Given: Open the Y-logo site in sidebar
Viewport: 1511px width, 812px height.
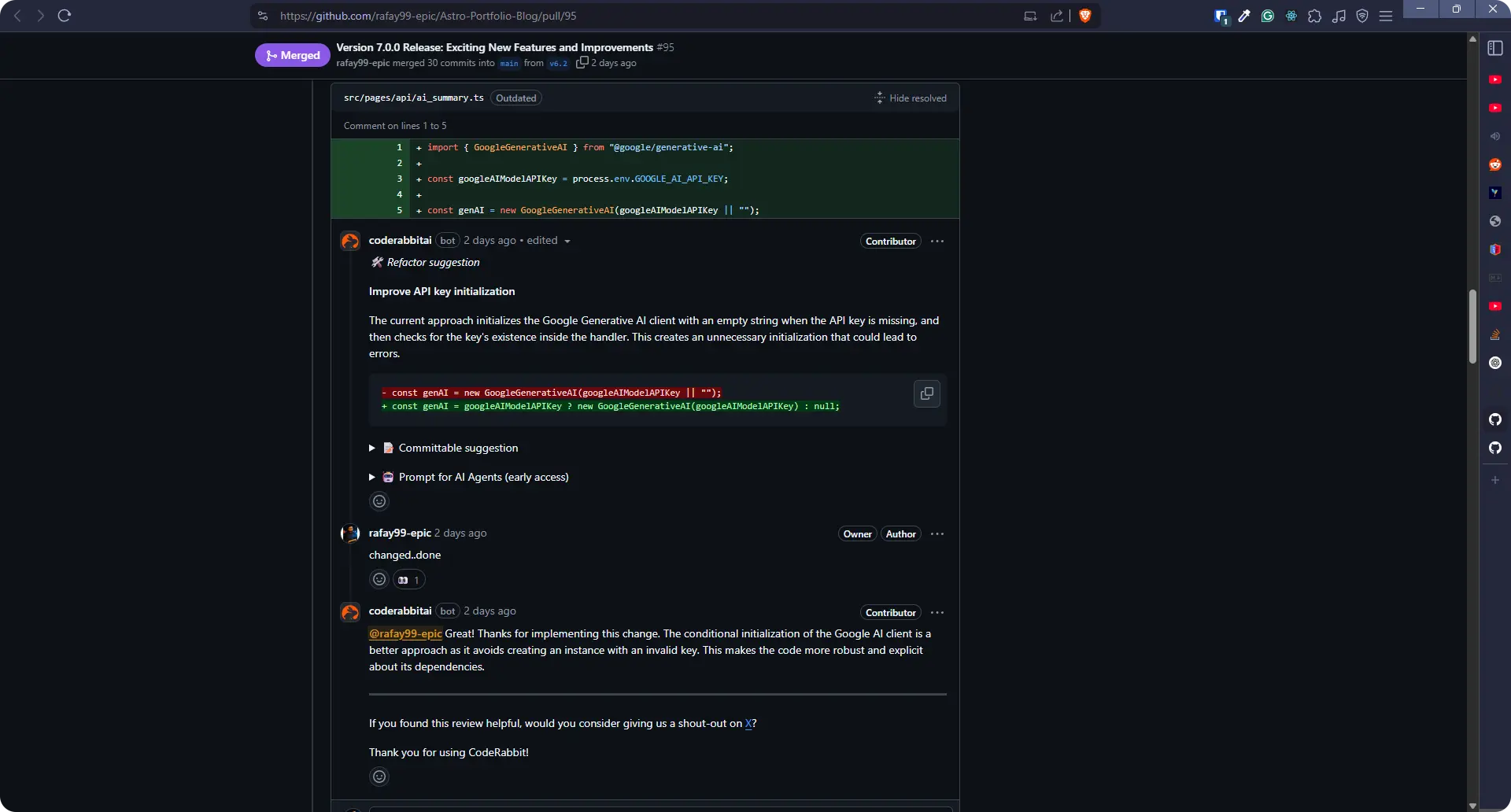Looking at the screenshot, I should [x=1495, y=193].
